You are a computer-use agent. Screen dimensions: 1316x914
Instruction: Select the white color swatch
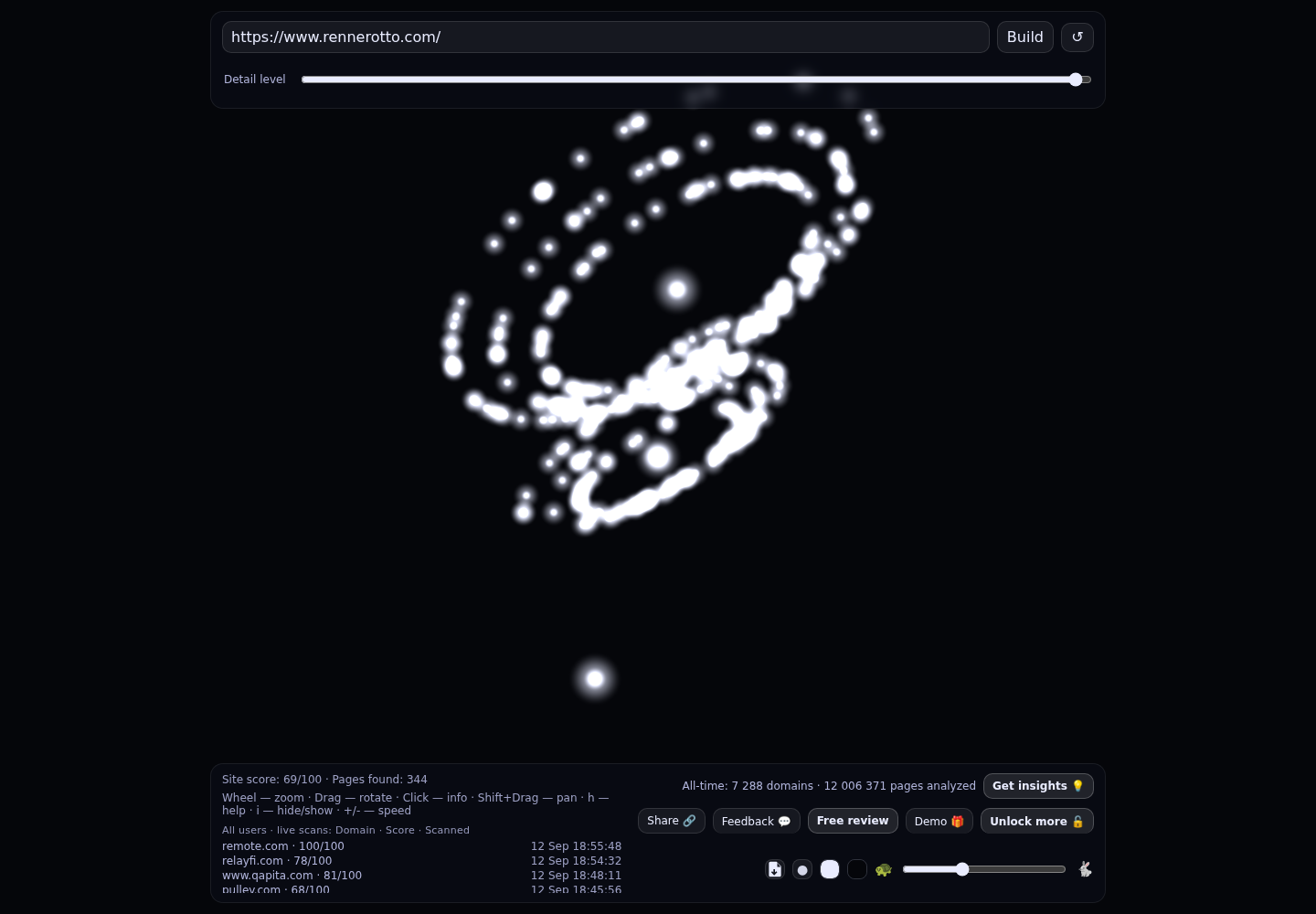click(830, 869)
